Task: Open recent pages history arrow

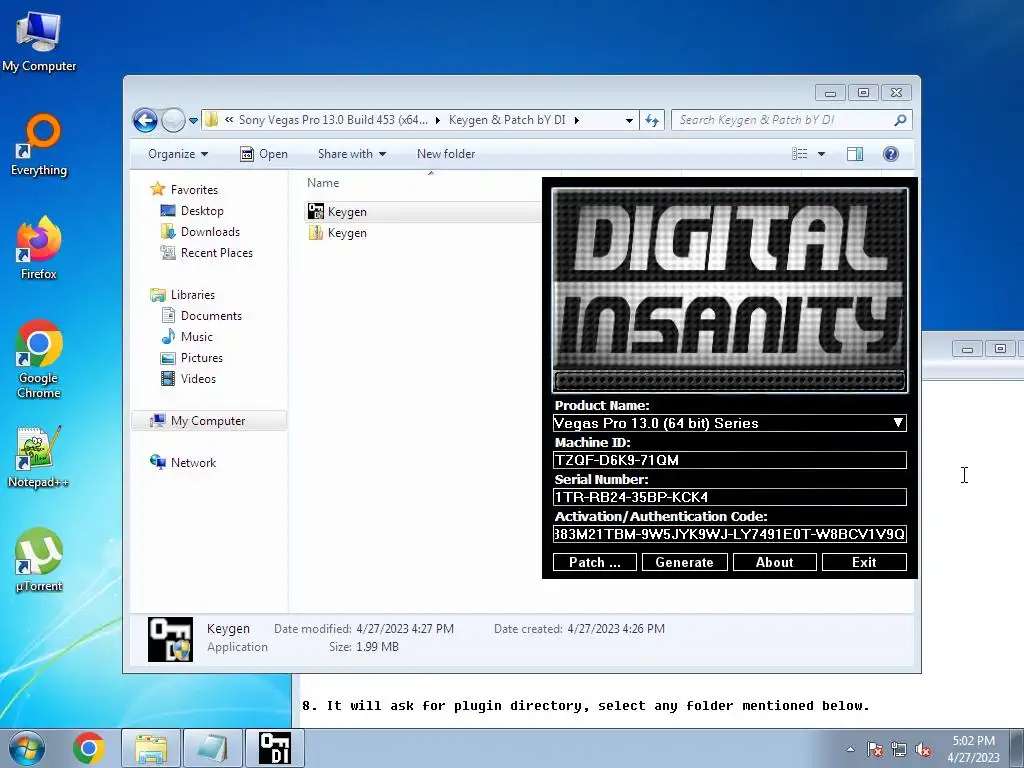Action: point(193,121)
